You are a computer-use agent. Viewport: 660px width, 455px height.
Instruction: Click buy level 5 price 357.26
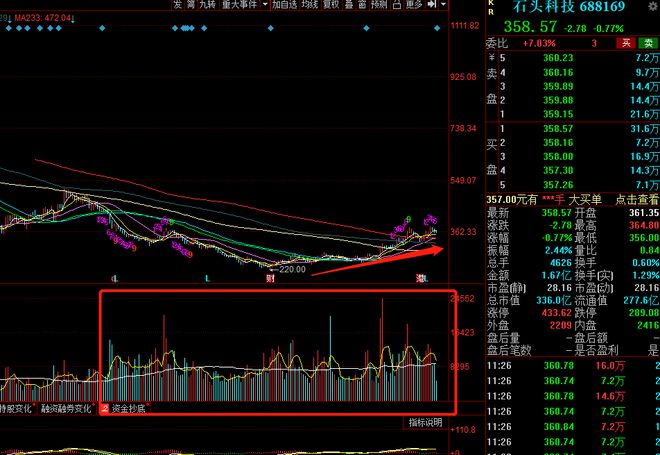tap(558, 184)
